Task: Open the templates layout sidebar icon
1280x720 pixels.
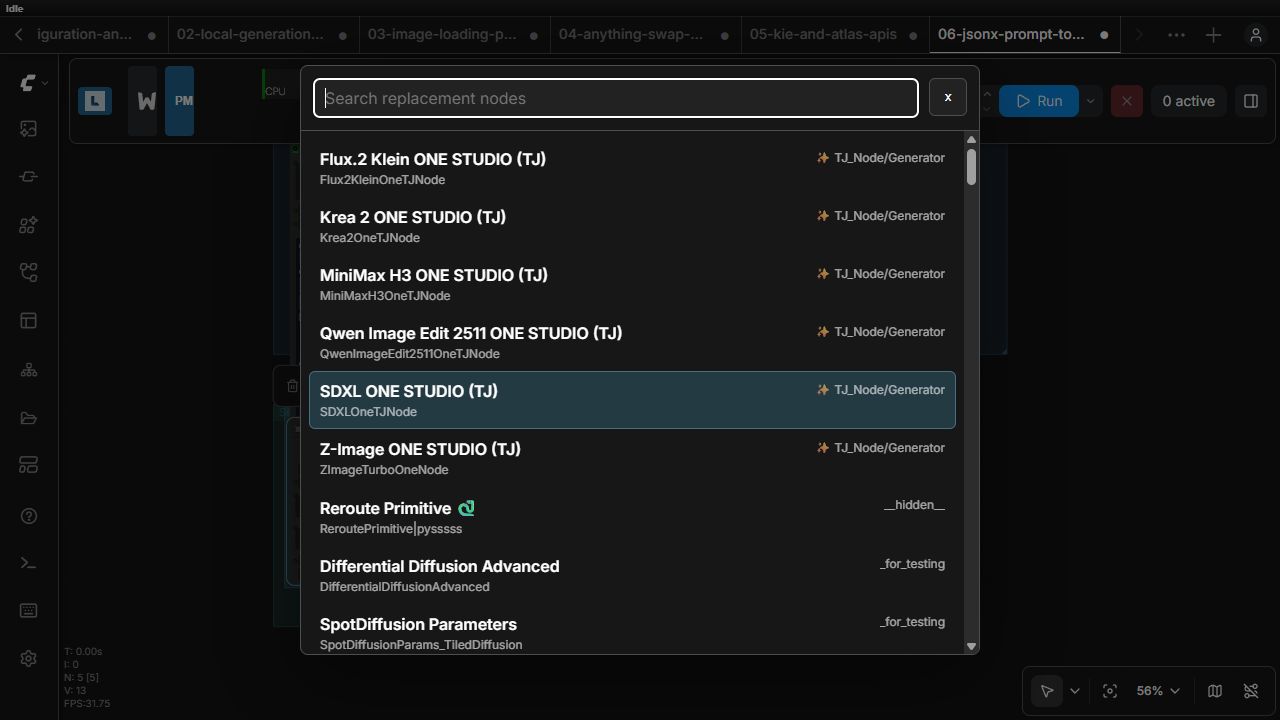Action: tap(28, 321)
